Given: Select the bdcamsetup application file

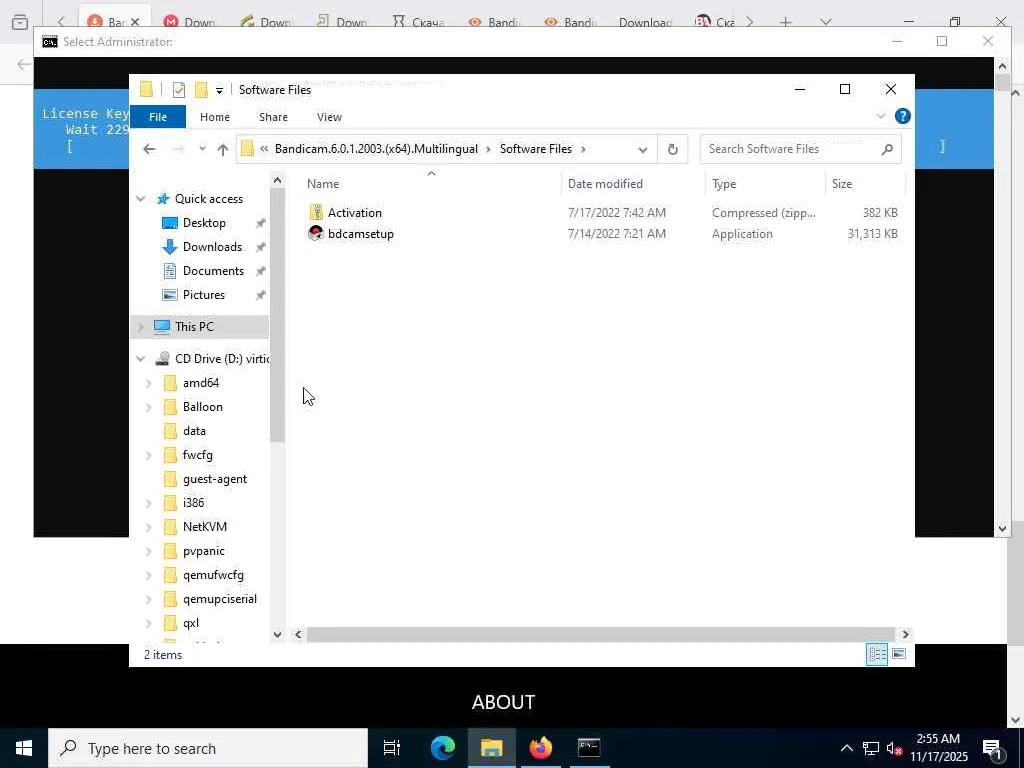Looking at the screenshot, I should pos(360,234).
